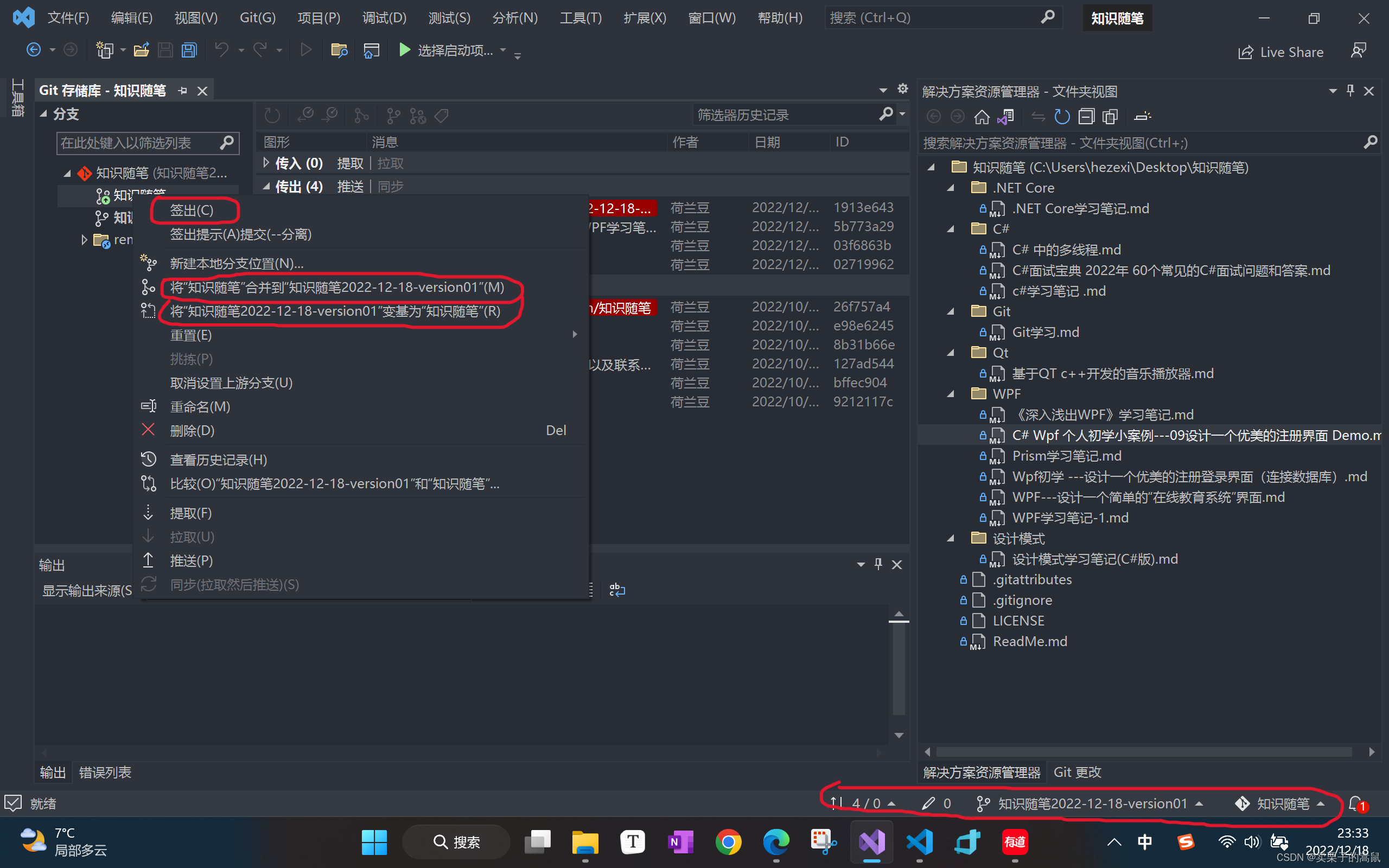Choose 重命名(M) in context menu
1389x868 pixels.
click(x=200, y=406)
